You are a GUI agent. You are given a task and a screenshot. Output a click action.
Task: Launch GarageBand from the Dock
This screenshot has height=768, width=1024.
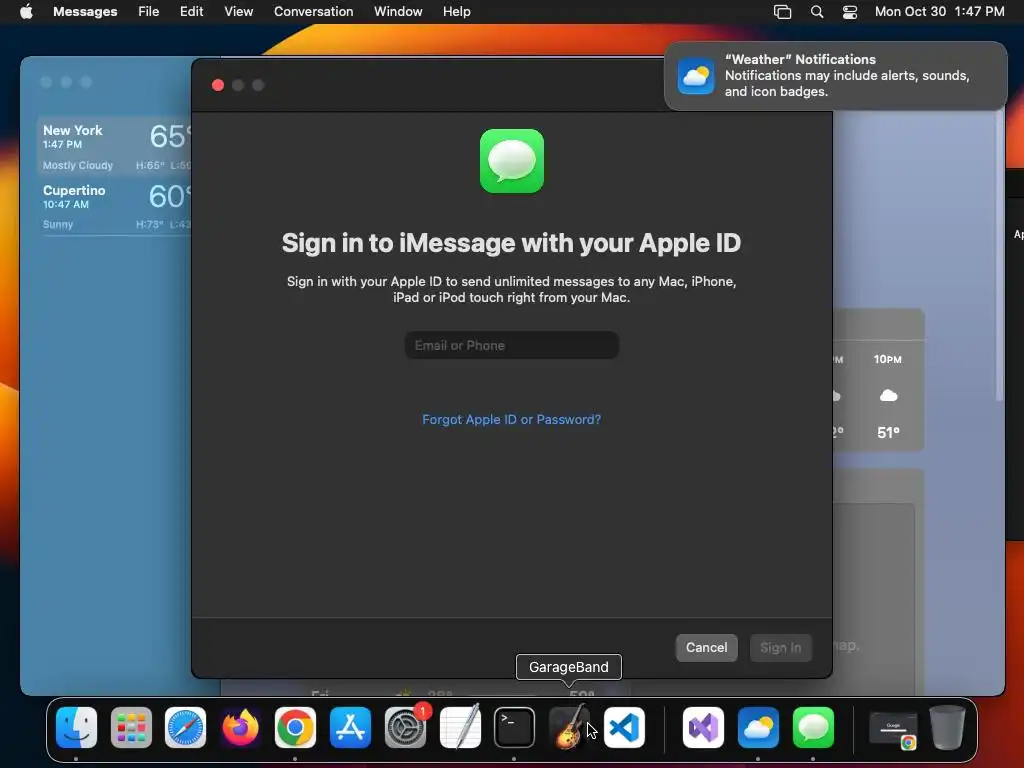569,727
